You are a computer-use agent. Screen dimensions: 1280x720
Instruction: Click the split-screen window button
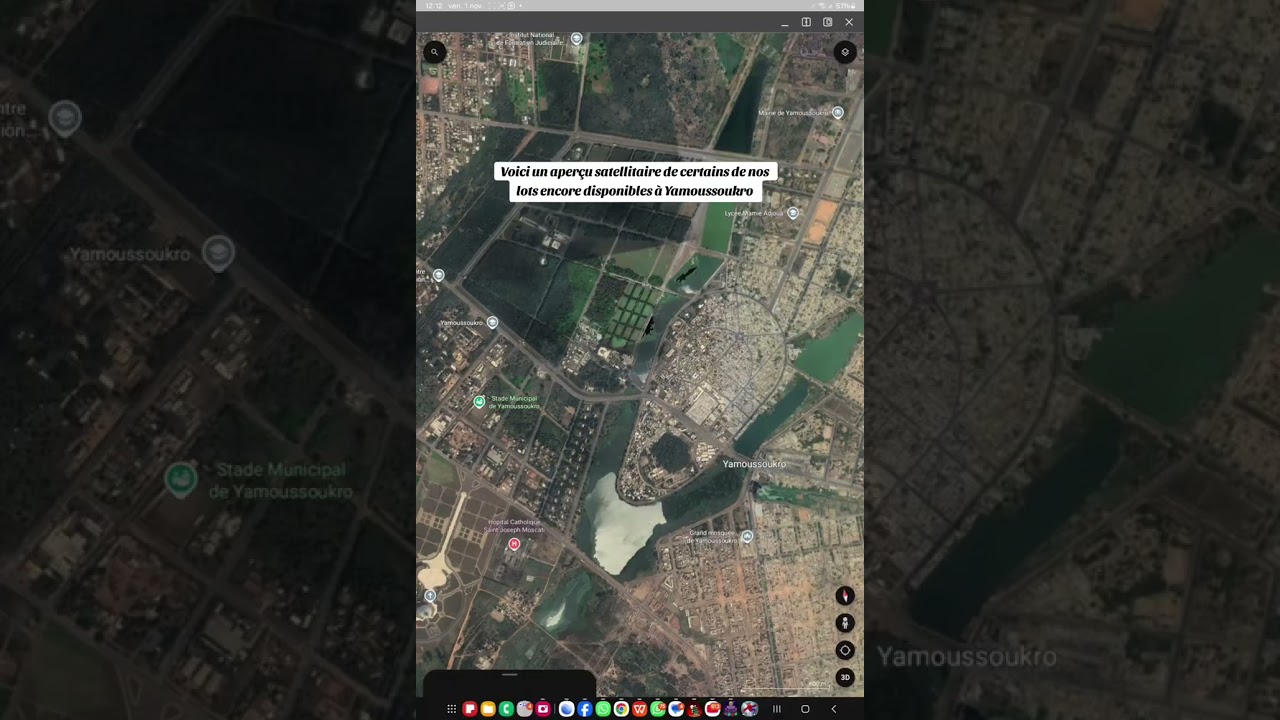click(x=806, y=22)
